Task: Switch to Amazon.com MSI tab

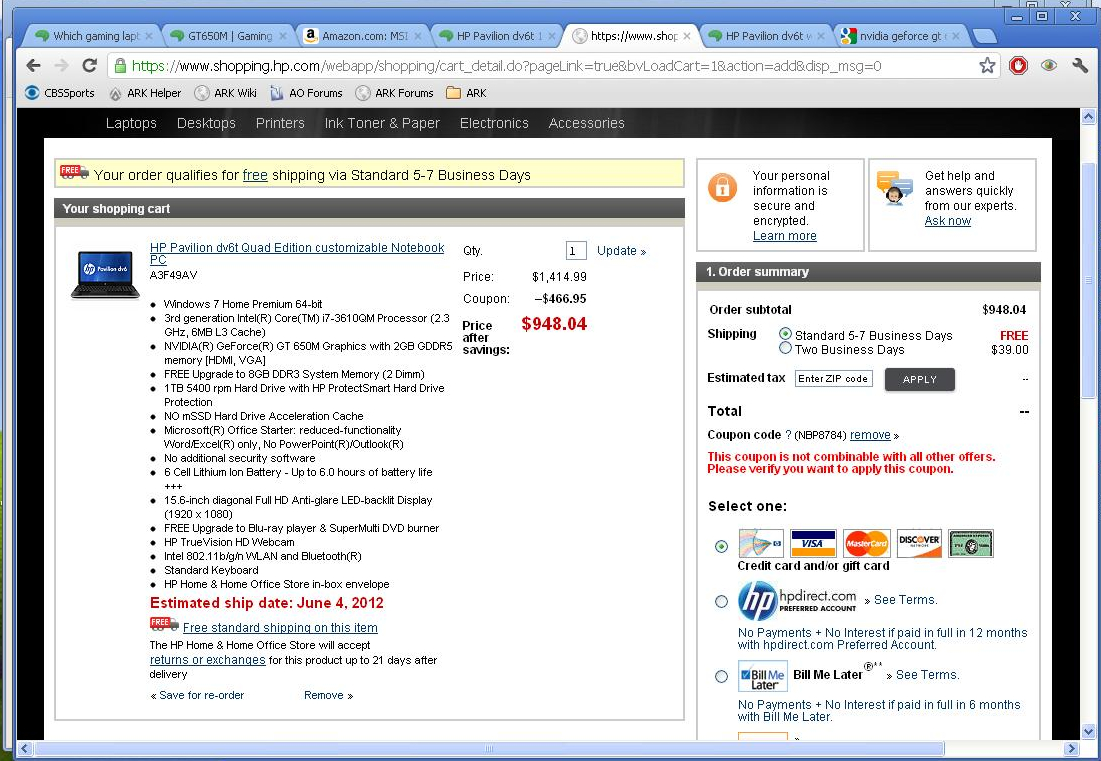Action: click(364, 36)
